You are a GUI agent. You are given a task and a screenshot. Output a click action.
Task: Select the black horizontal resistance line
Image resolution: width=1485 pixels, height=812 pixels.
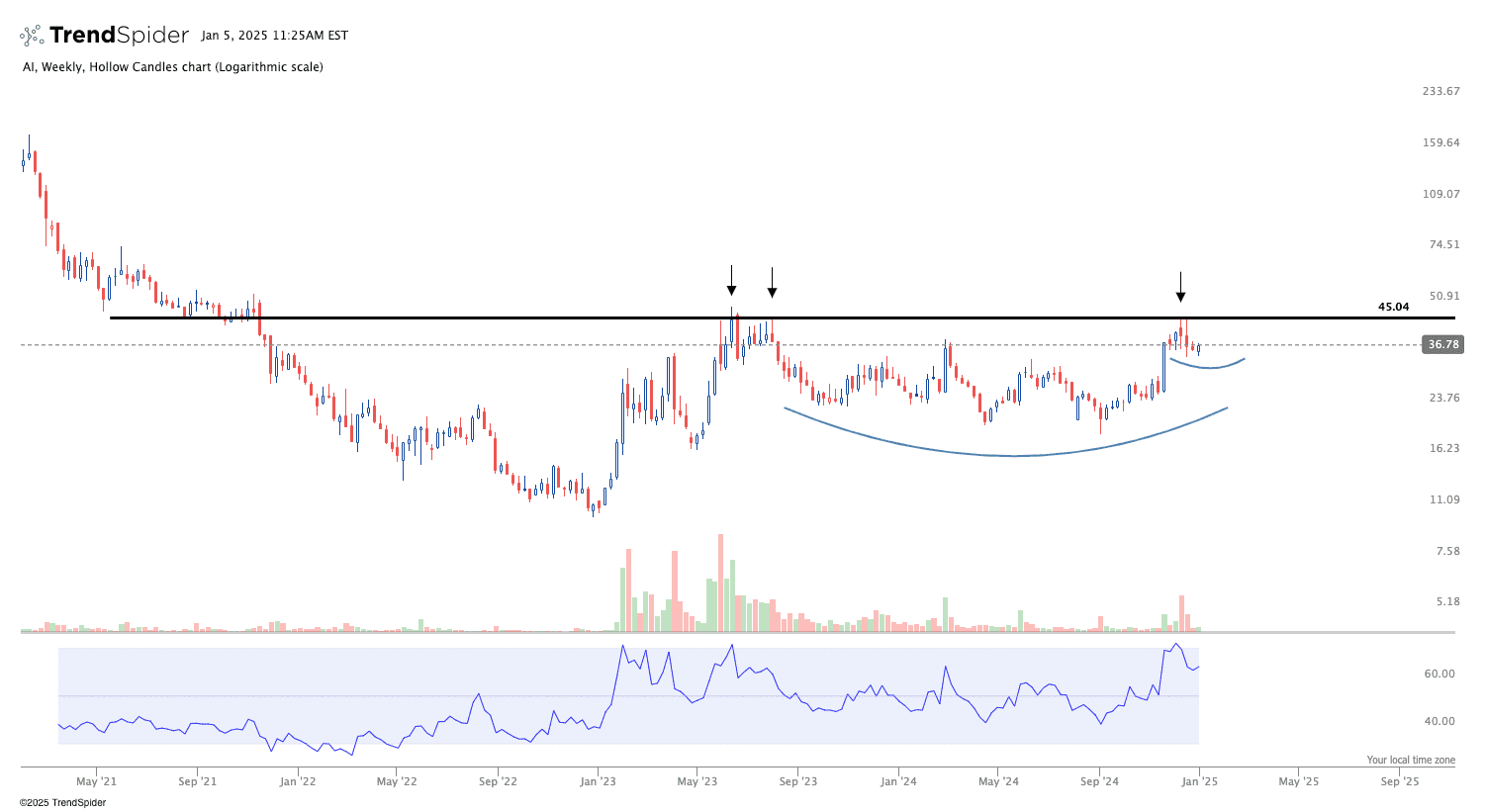(594, 317)
